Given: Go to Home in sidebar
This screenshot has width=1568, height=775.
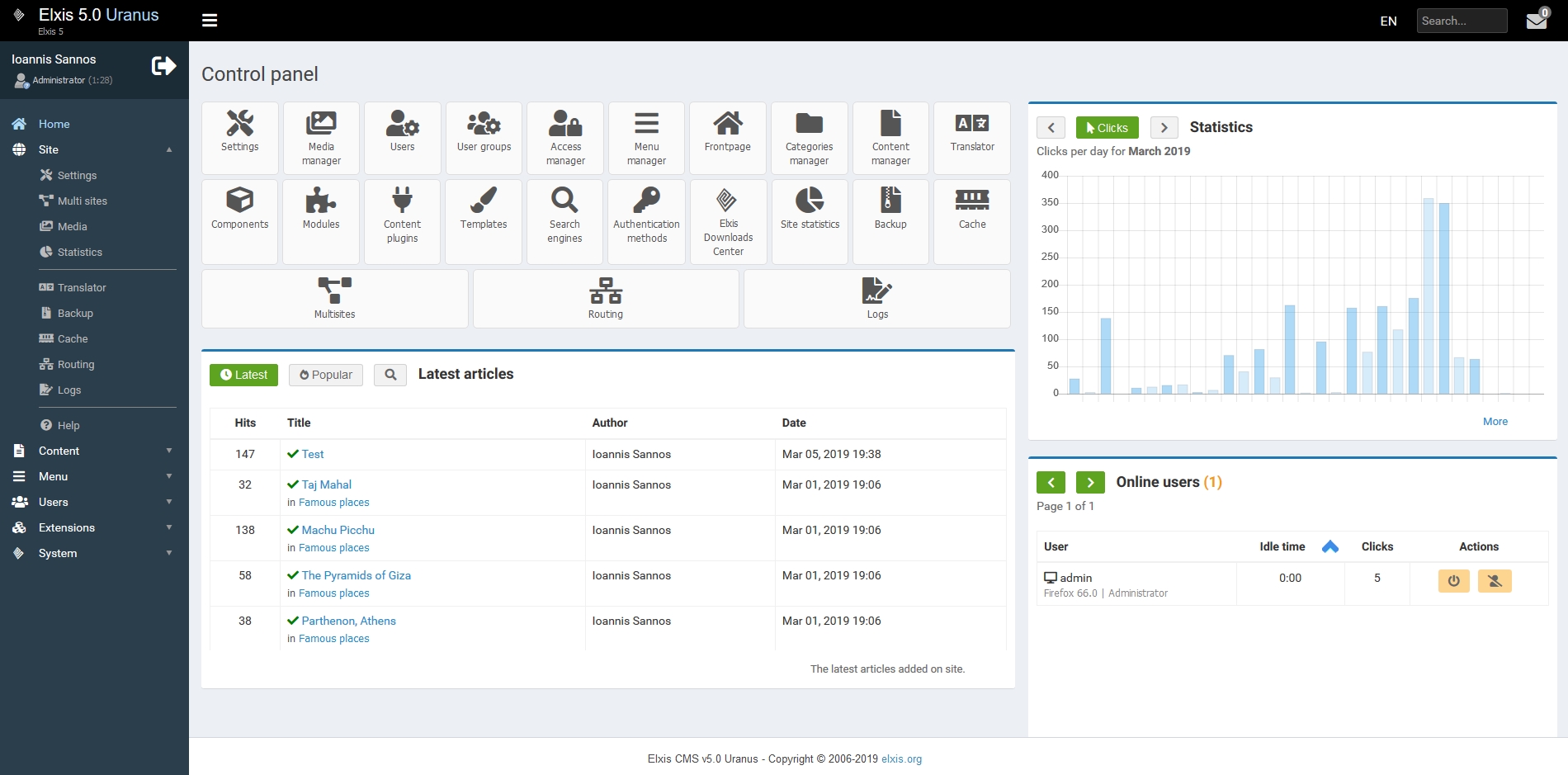Looking at the screenshot, I should [54, 124].
